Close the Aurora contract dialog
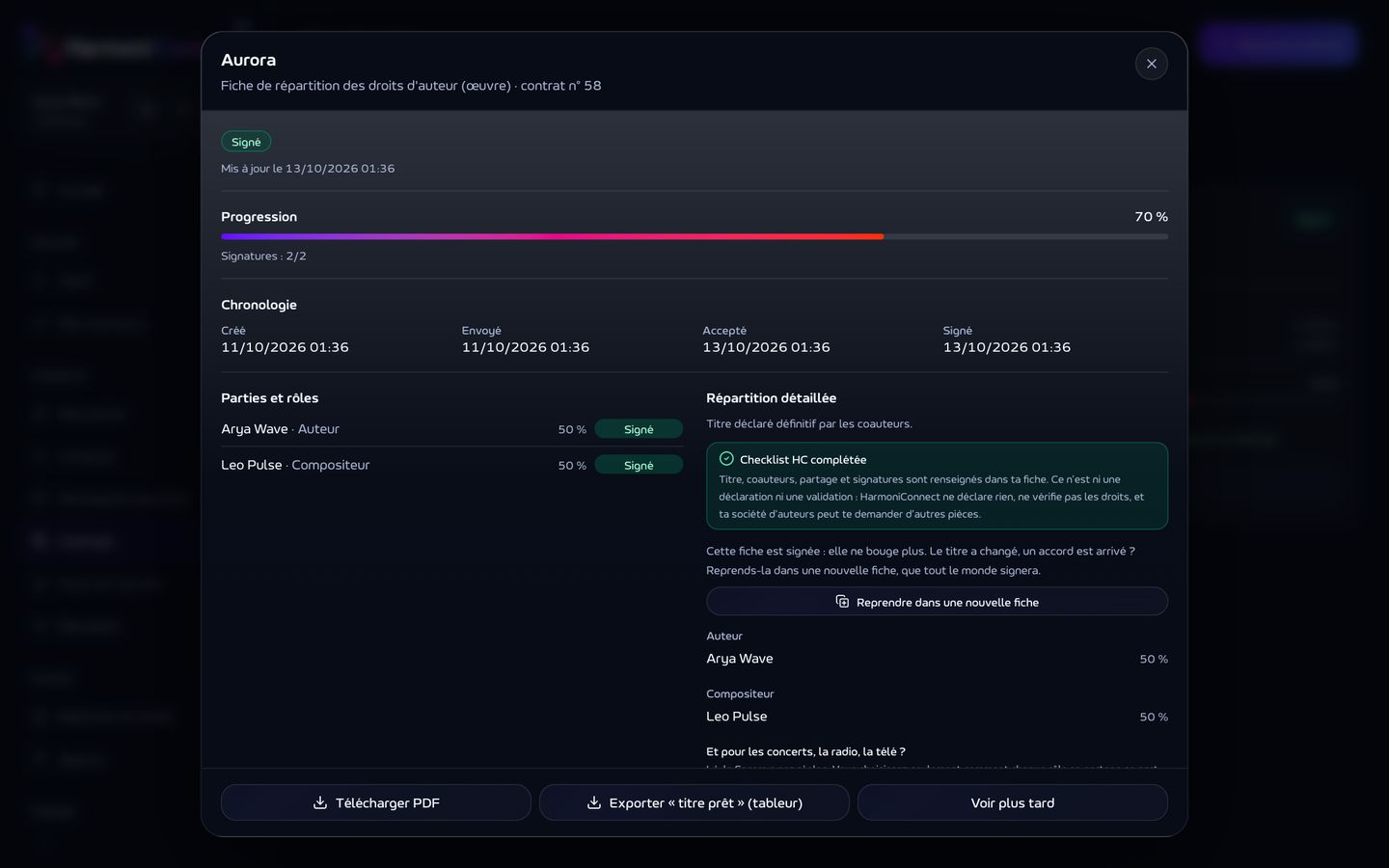This screenshot has width=1389, height=868. click(x=1151, y=64)
